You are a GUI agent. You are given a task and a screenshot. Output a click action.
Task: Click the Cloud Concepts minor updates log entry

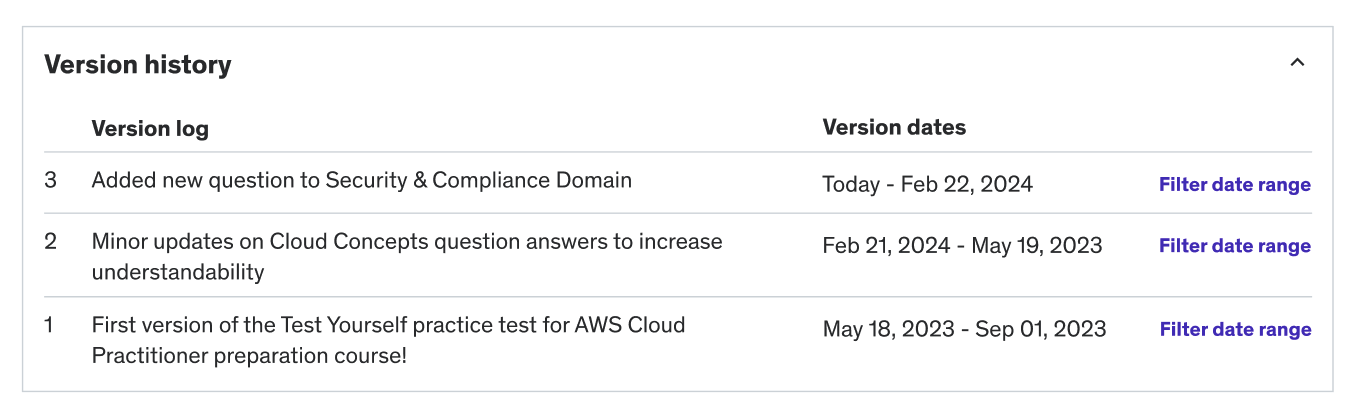pos(407,257)
